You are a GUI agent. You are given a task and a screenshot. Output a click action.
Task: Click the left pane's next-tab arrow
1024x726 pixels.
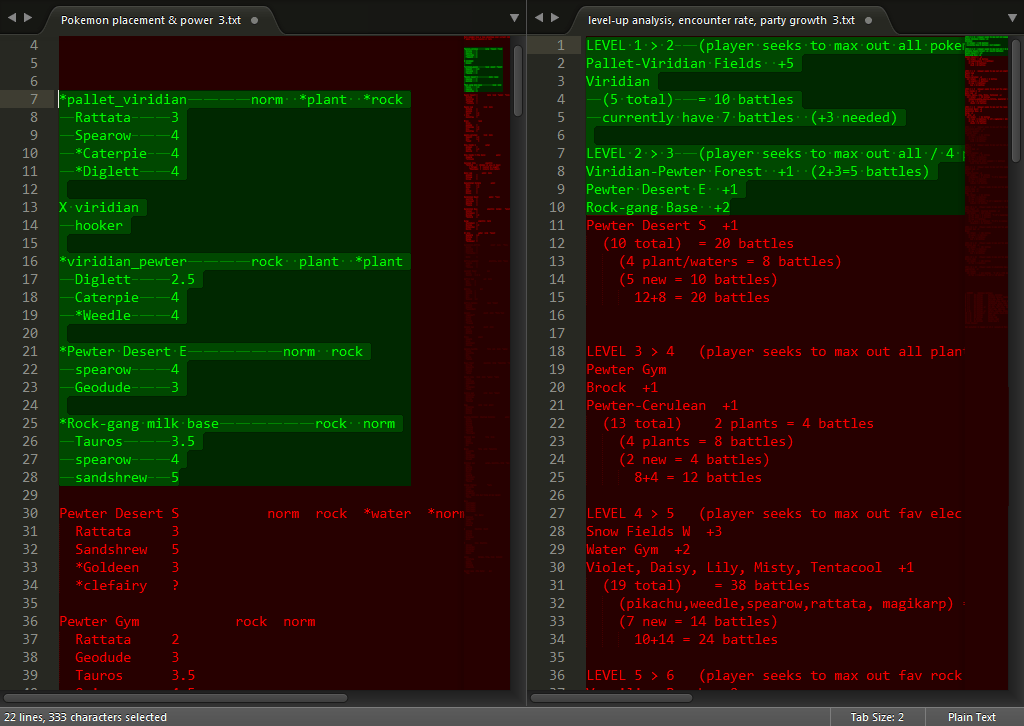pyautogui.click(x=27, y=18)
